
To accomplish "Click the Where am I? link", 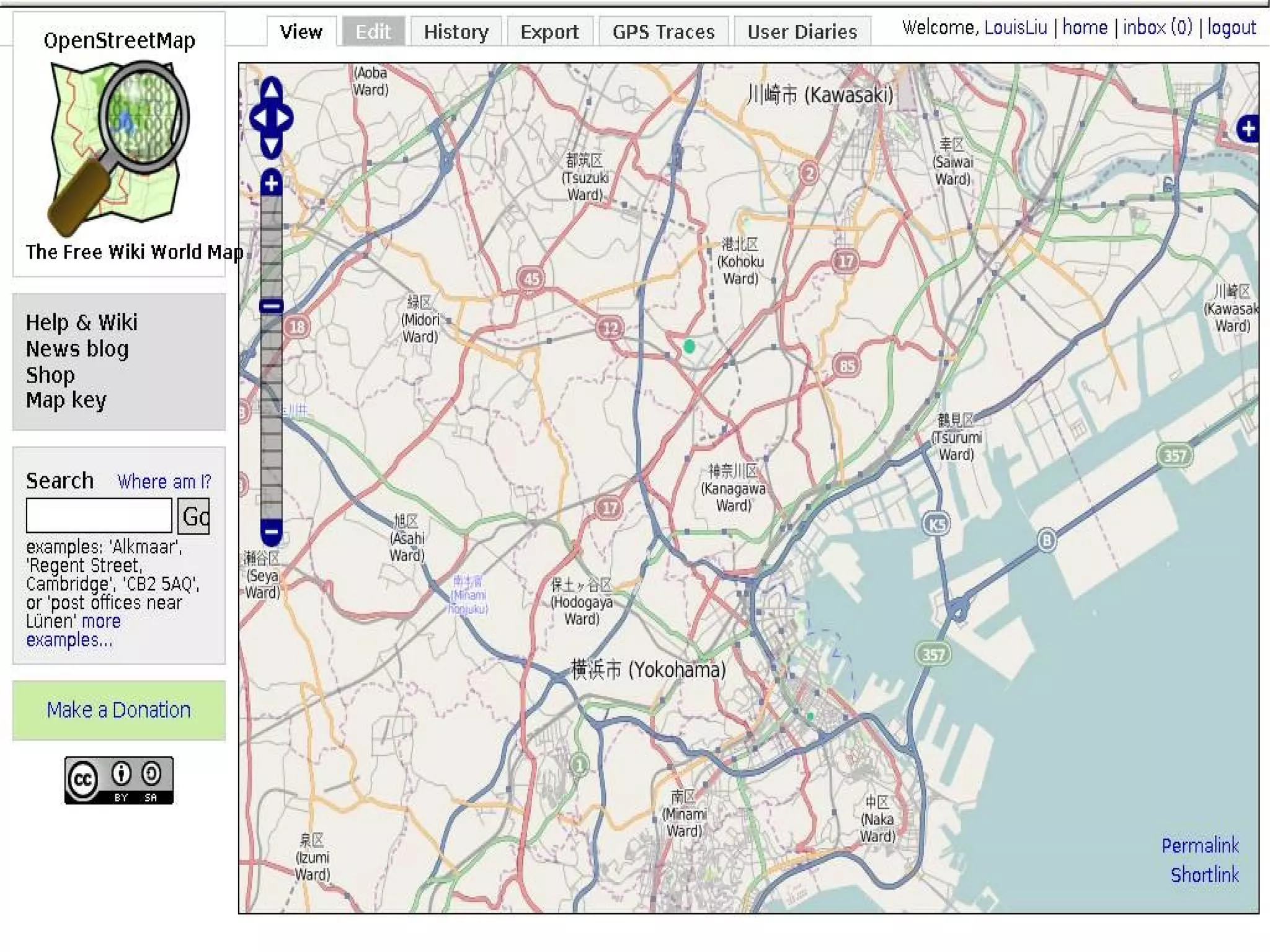I will 164,482.
